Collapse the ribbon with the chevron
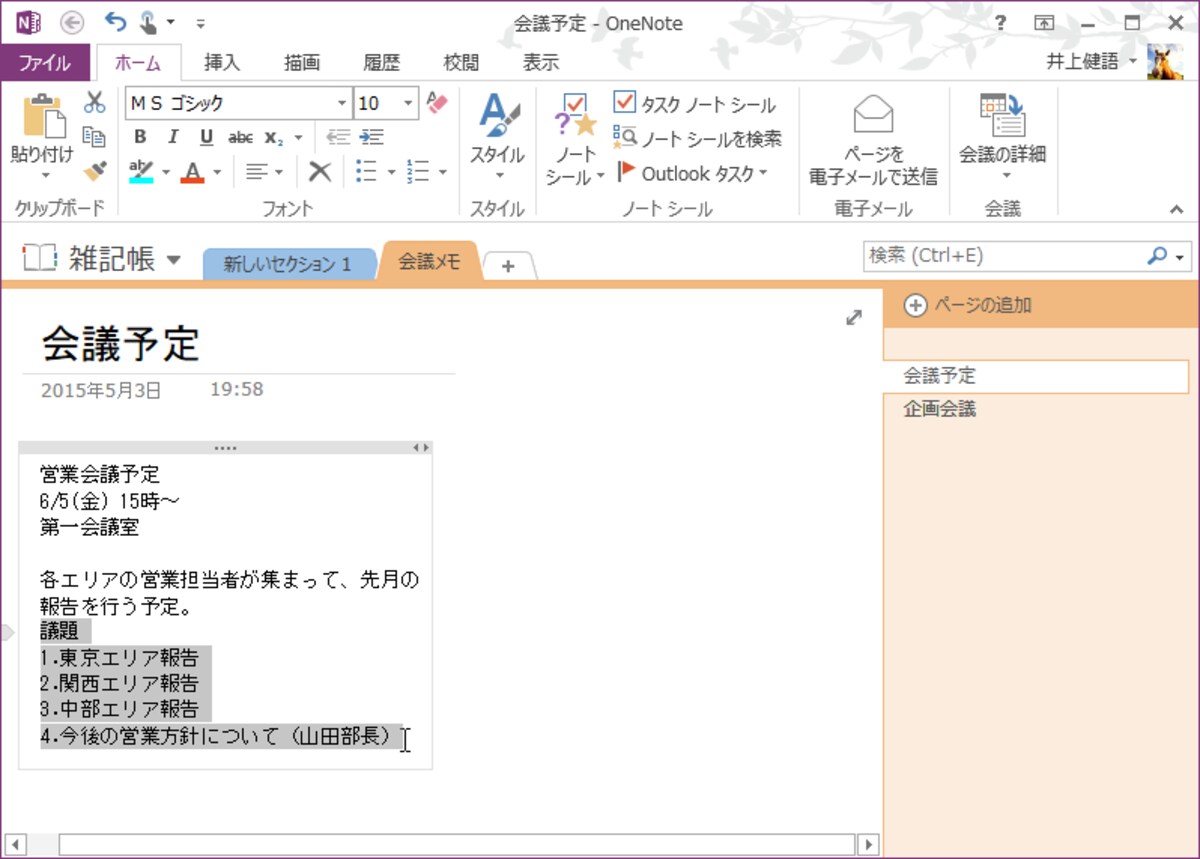Screen dimensions: 1200x859 [1177, 209]
